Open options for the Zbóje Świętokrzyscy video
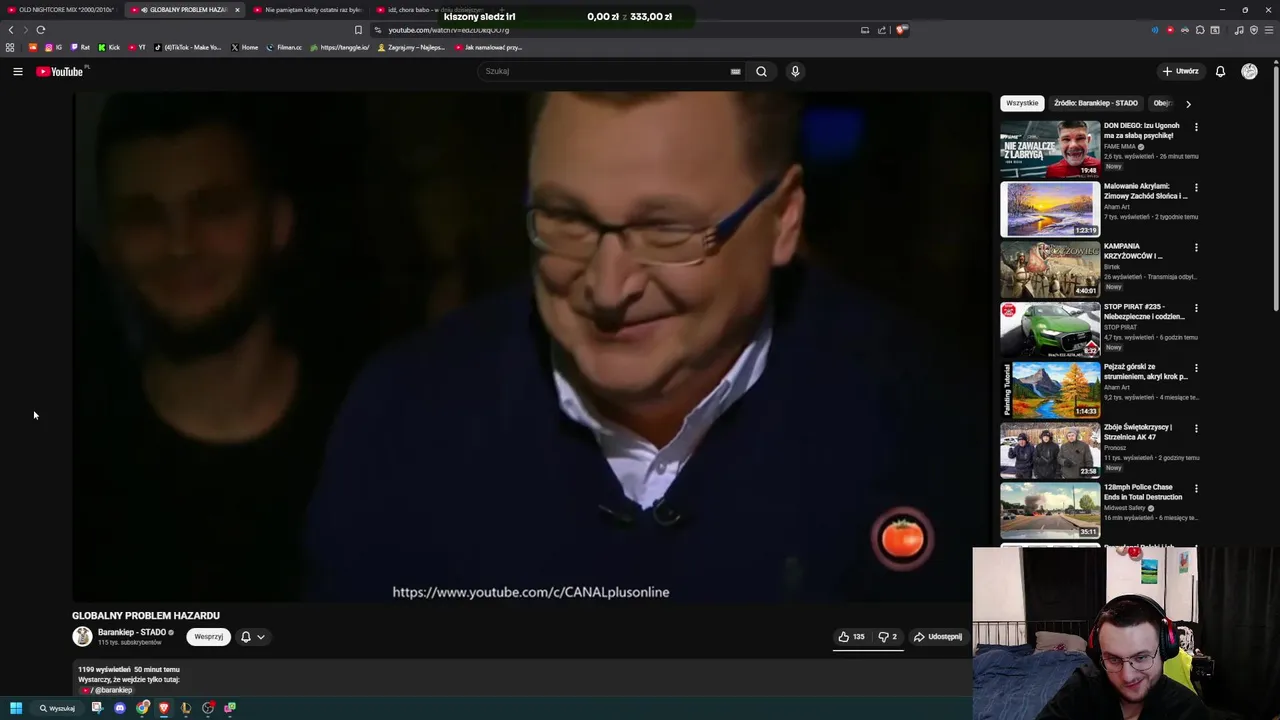 (1196, 428)
